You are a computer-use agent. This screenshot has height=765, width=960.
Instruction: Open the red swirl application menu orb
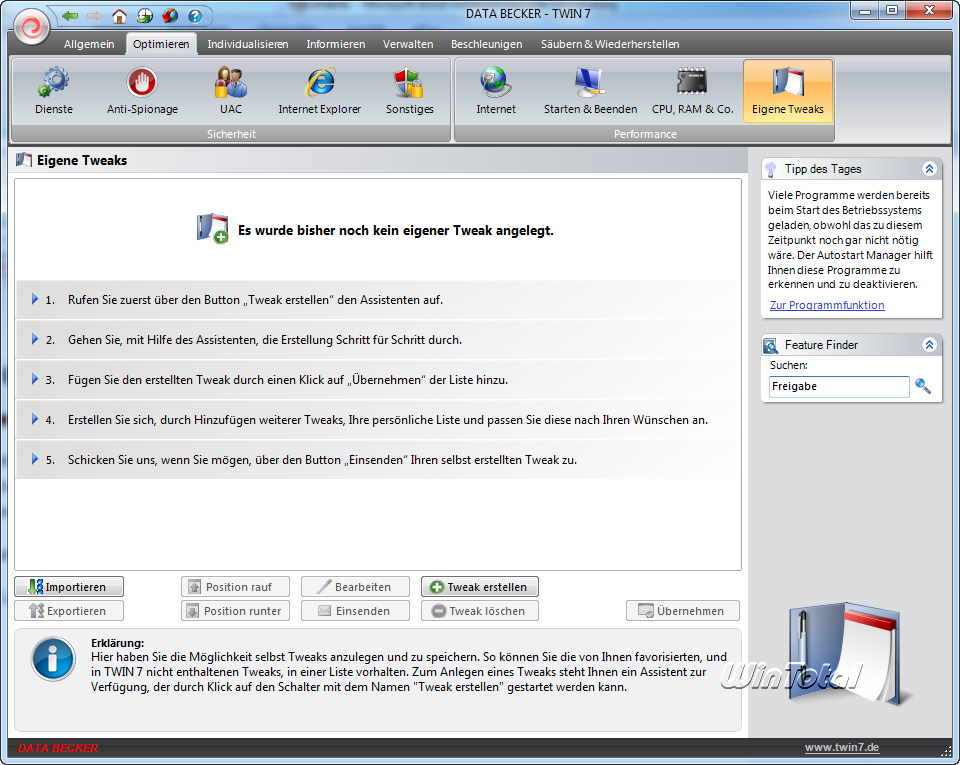[x=31, y=27]
